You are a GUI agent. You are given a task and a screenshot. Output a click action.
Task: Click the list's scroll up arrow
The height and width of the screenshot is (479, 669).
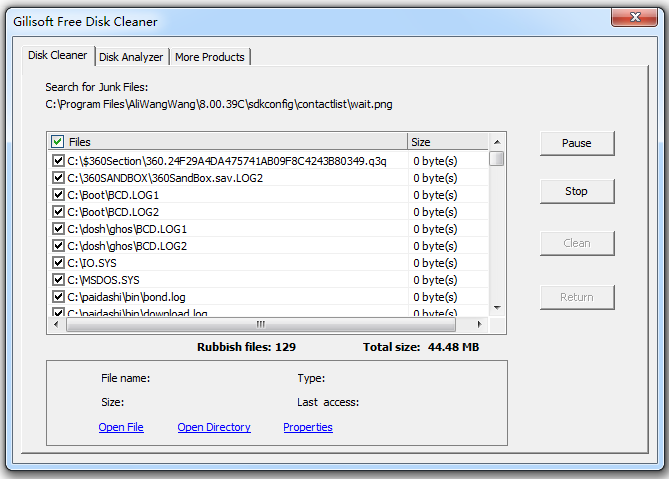(x=497, y=142)
